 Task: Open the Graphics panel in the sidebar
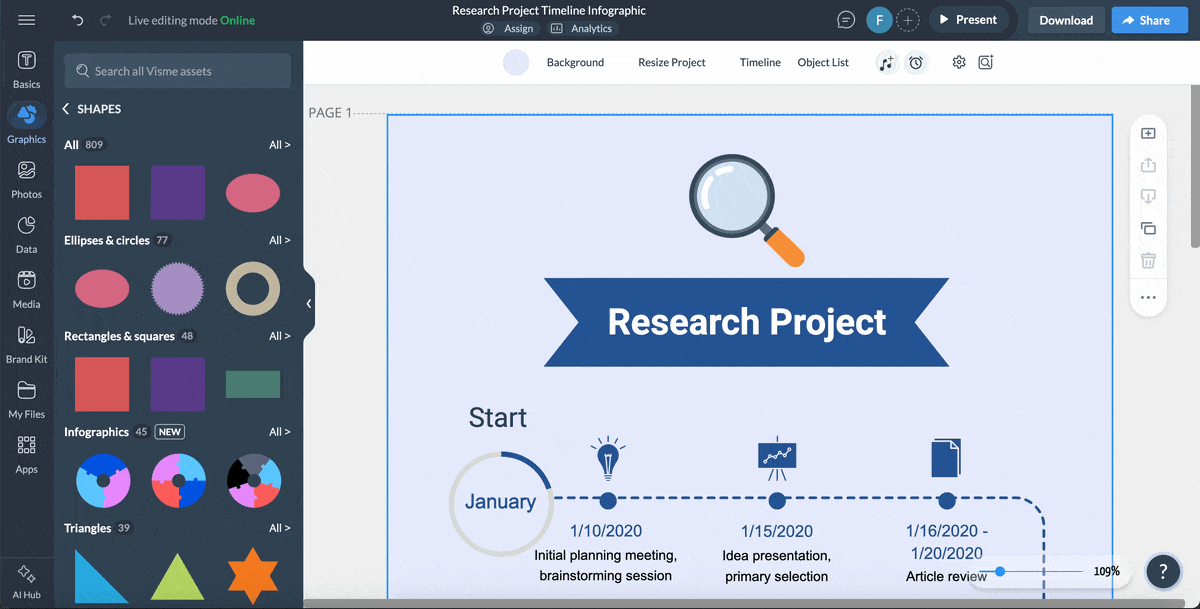(26, 122)
